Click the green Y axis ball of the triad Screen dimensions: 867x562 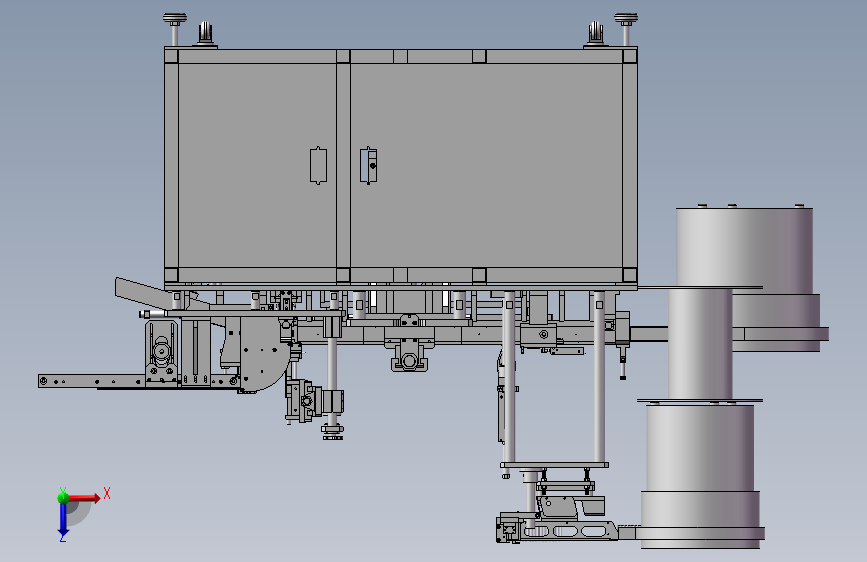pyautogui.click(x=63, y=497)
